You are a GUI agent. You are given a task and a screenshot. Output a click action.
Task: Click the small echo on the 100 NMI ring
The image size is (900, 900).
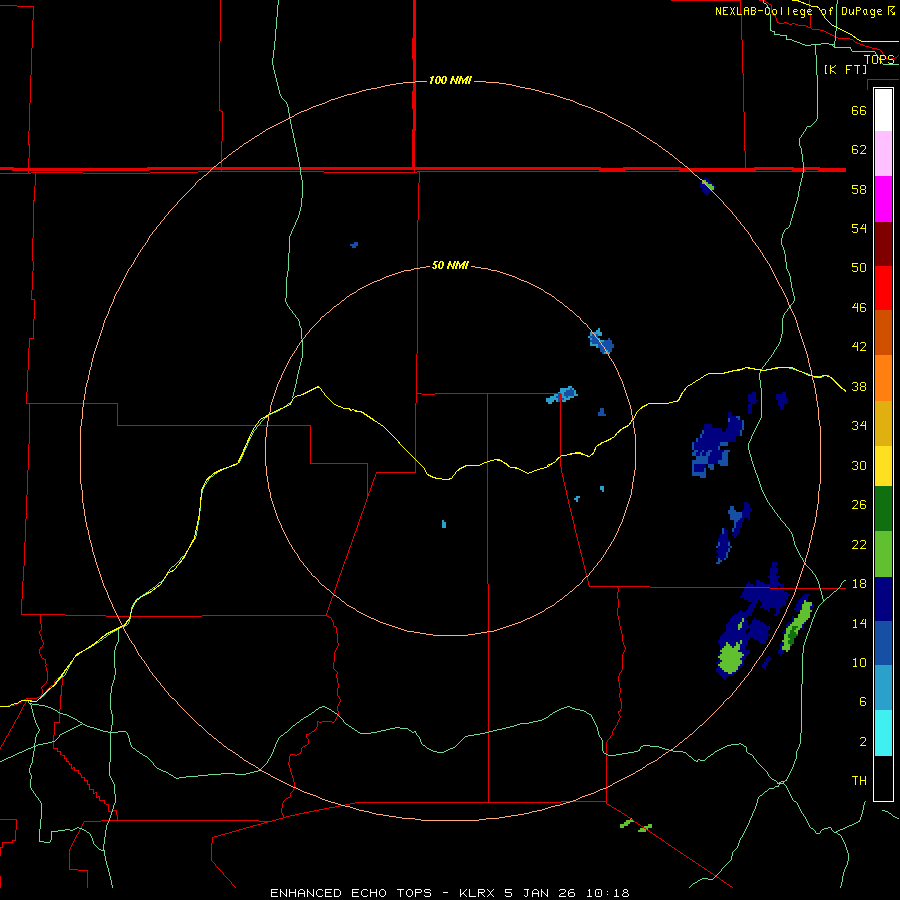[707, 186]
